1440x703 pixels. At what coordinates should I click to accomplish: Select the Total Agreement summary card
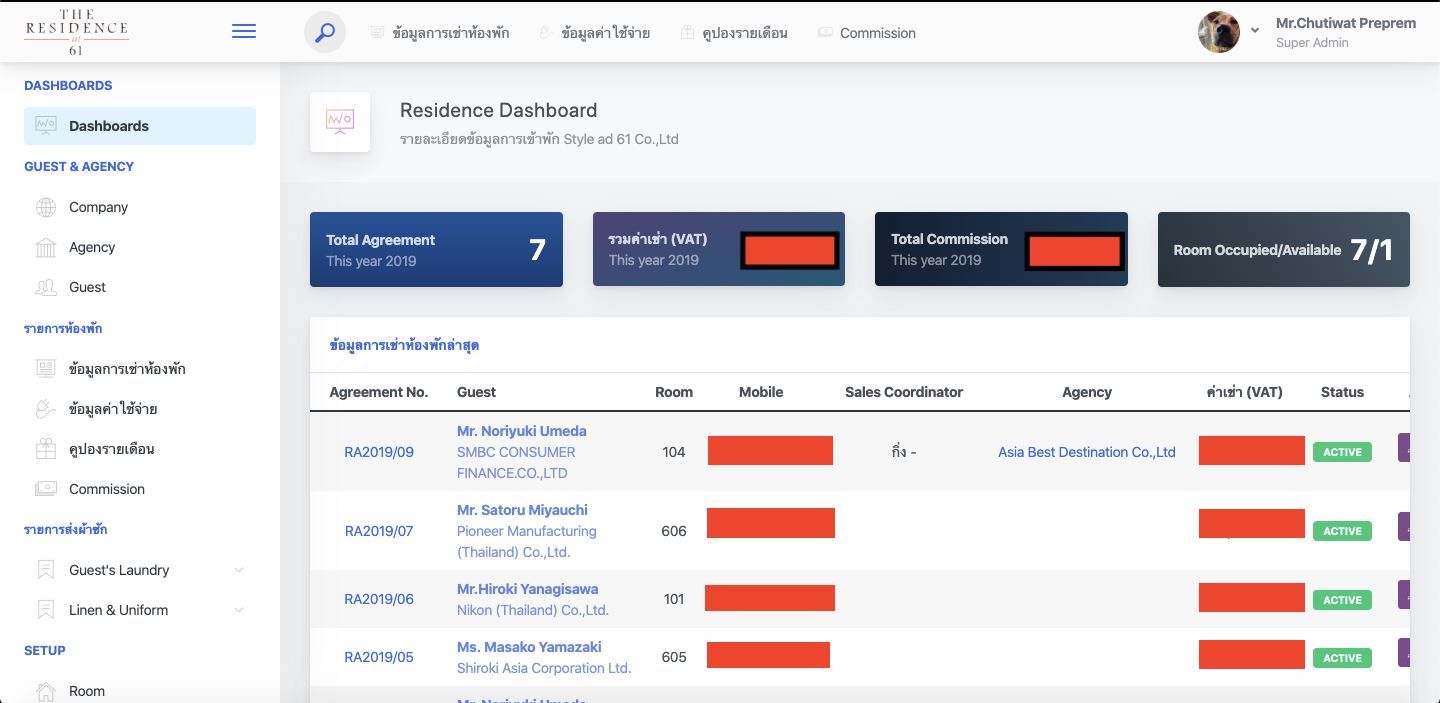pyautogui.click(x=436, y=249)
